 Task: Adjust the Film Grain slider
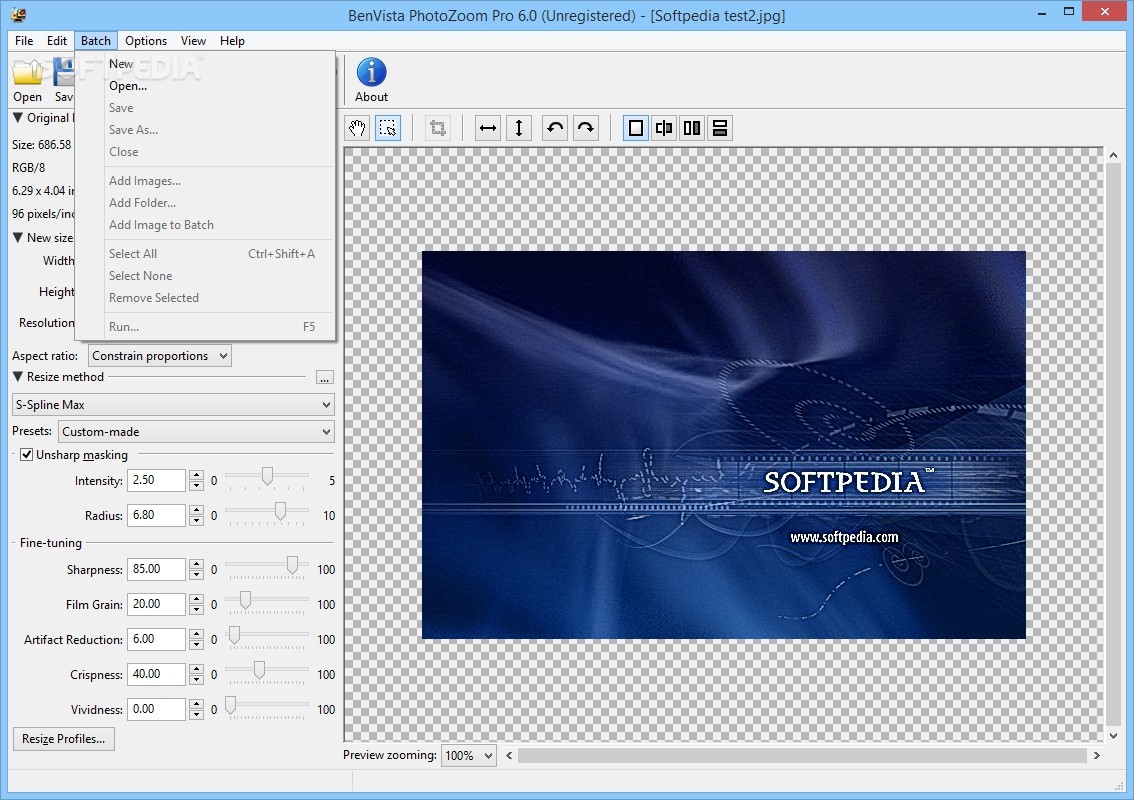(x=245, y=600)
